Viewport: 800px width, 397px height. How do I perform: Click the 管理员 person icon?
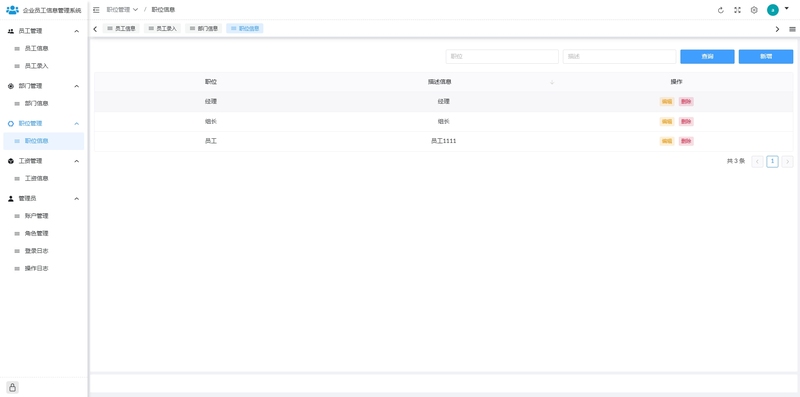coord(11,198)
